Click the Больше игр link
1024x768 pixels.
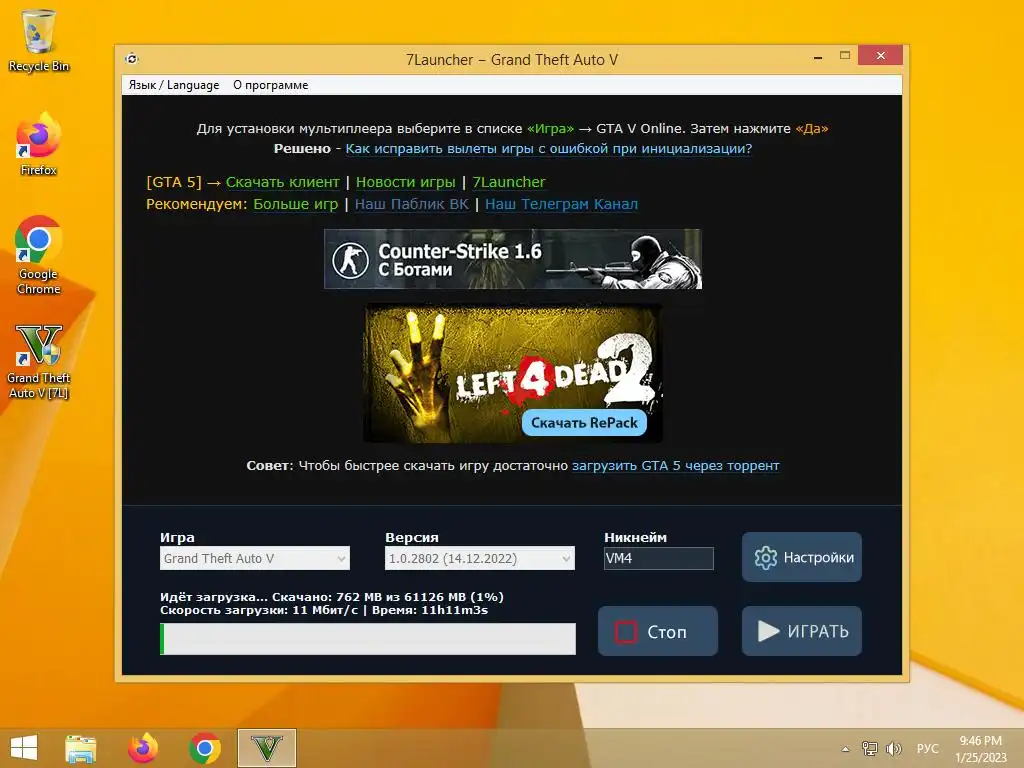[295, 204]
